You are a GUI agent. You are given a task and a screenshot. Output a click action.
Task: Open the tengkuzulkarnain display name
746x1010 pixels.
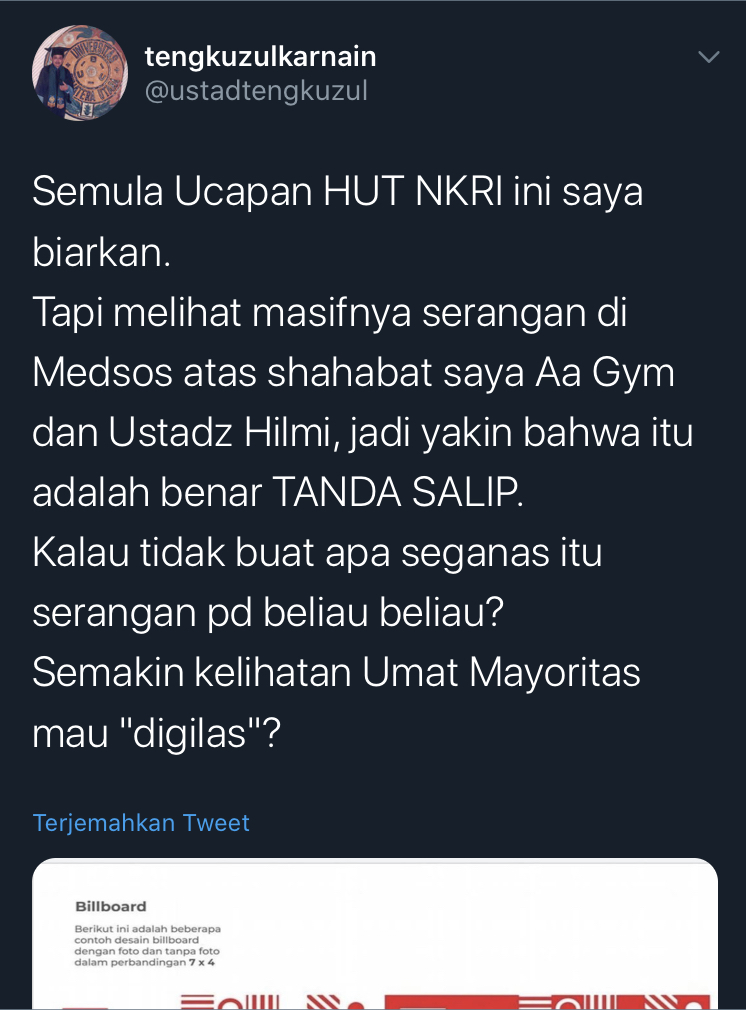pyautogui.click(x=260, y=57)
